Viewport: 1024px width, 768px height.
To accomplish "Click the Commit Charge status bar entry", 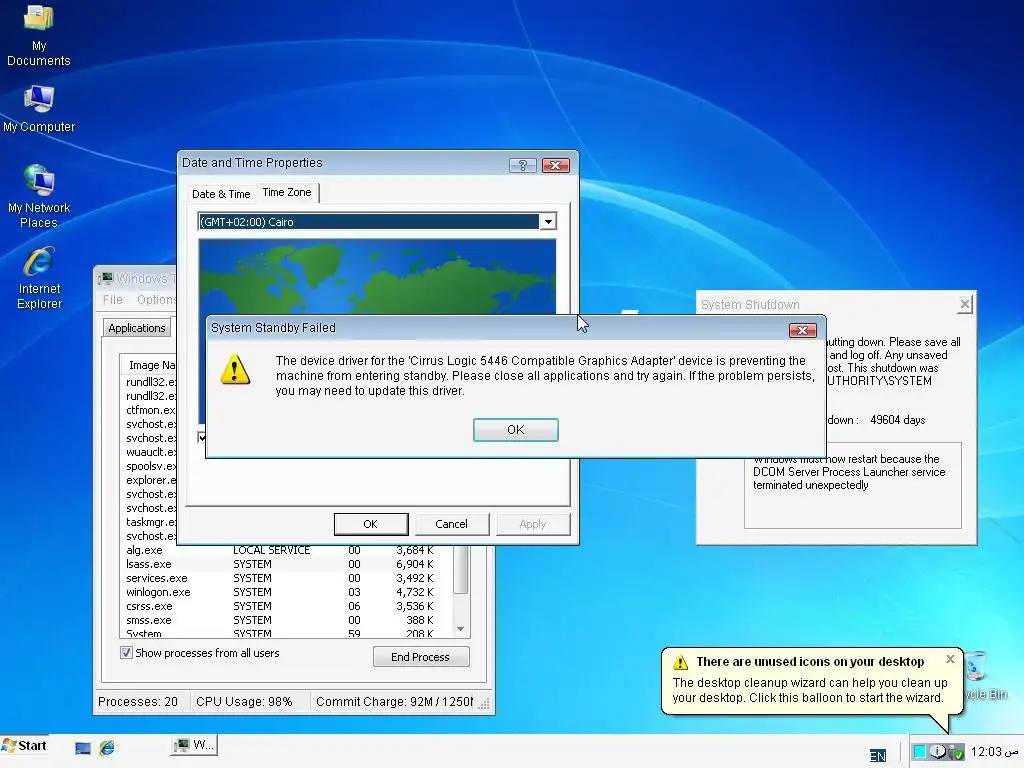I will click(x=394, y=701).
